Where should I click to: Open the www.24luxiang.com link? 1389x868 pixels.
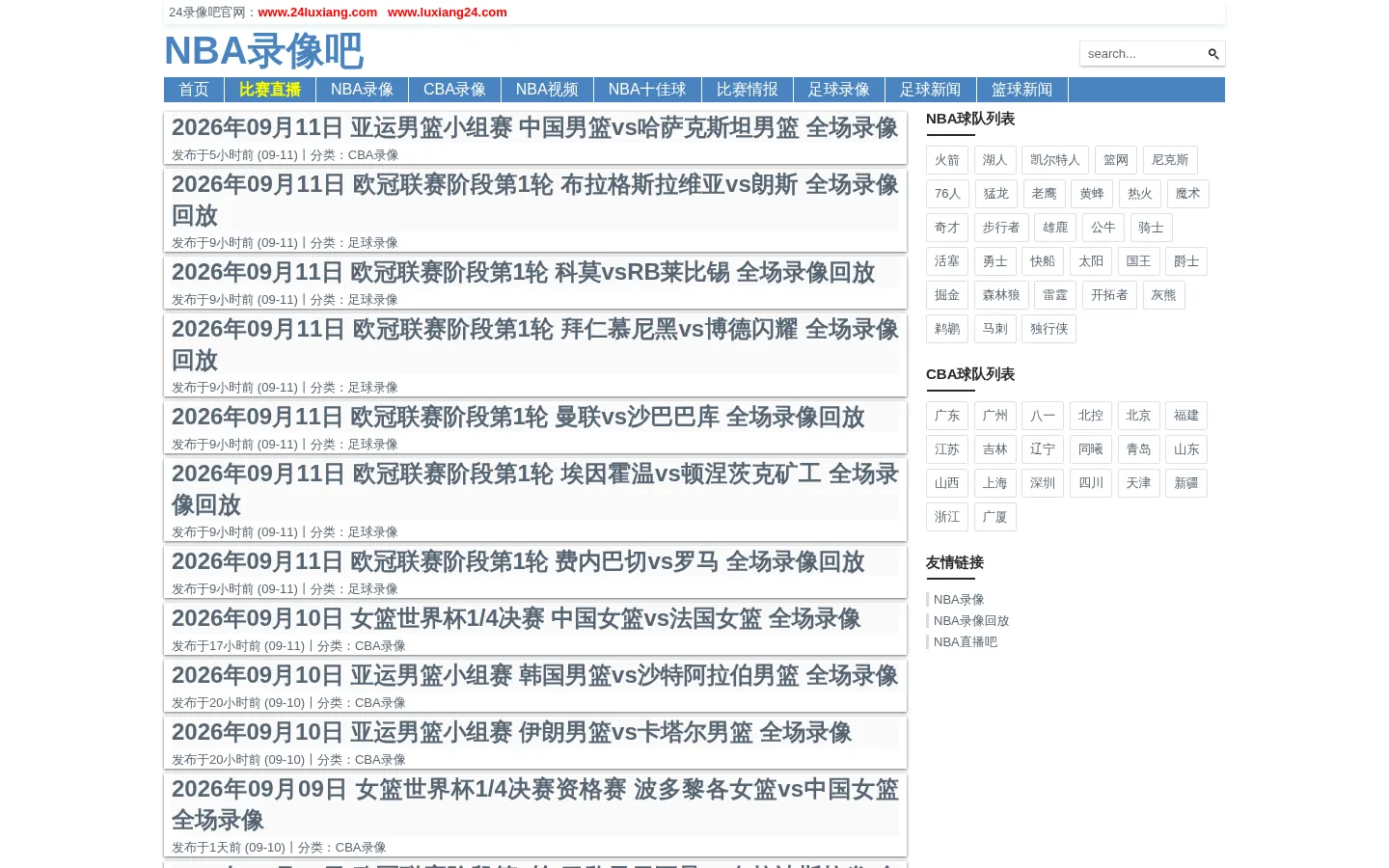(317, 13)
